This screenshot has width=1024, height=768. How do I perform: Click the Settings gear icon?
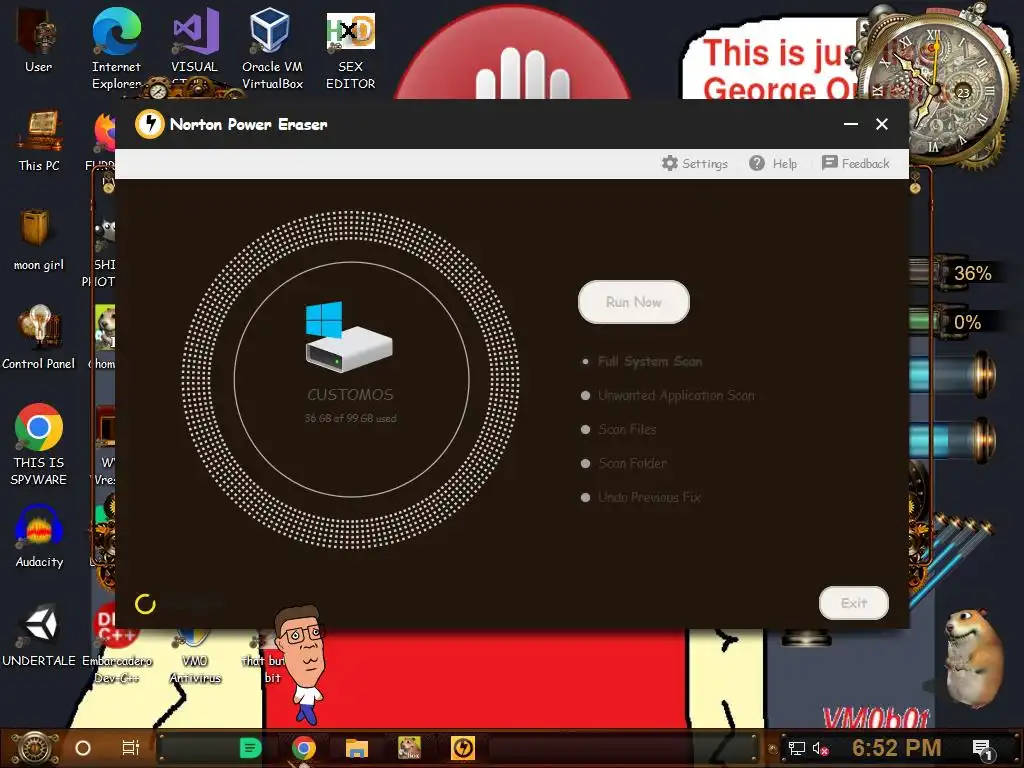(x=670, y=163)
